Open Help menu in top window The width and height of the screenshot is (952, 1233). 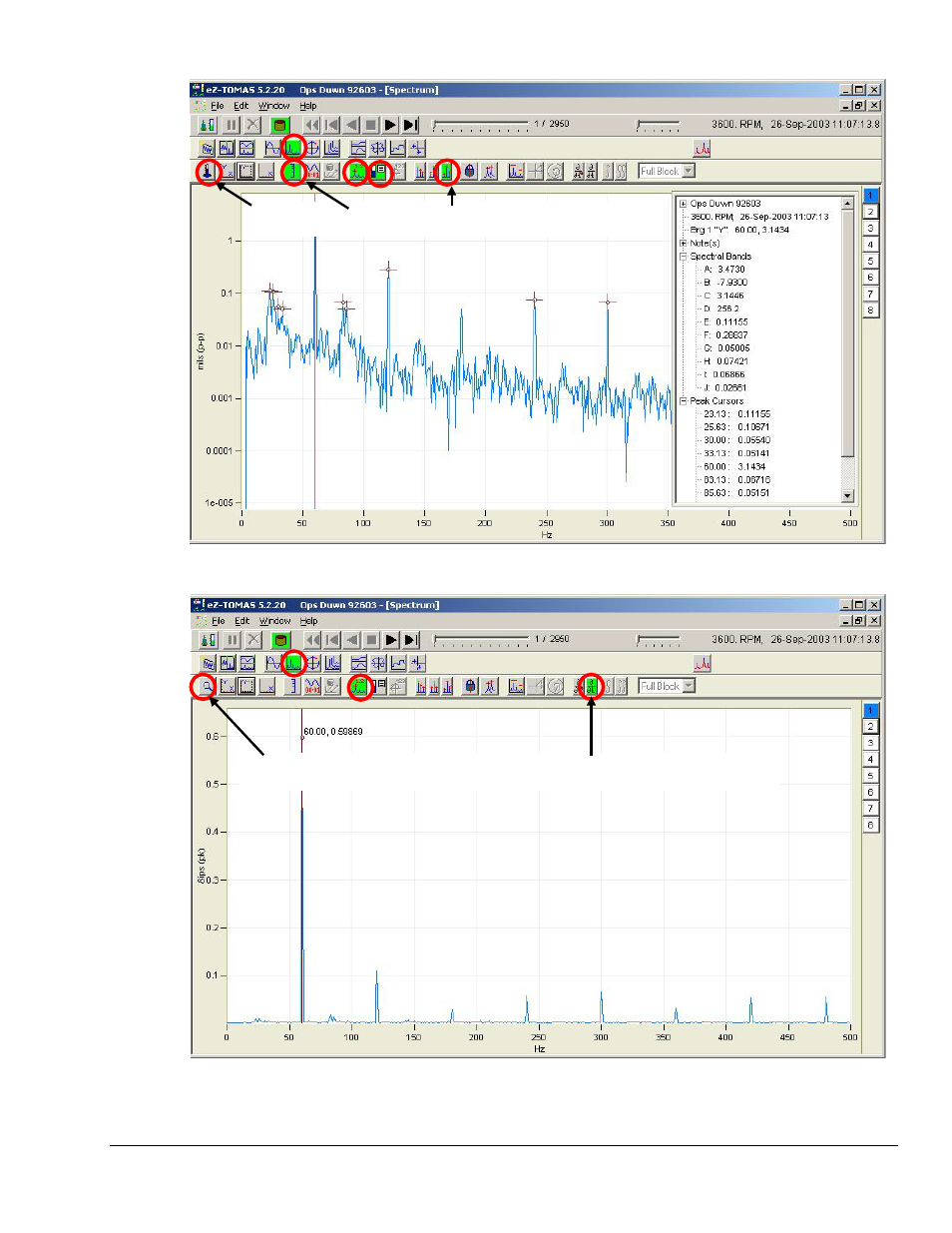point(308,106)
